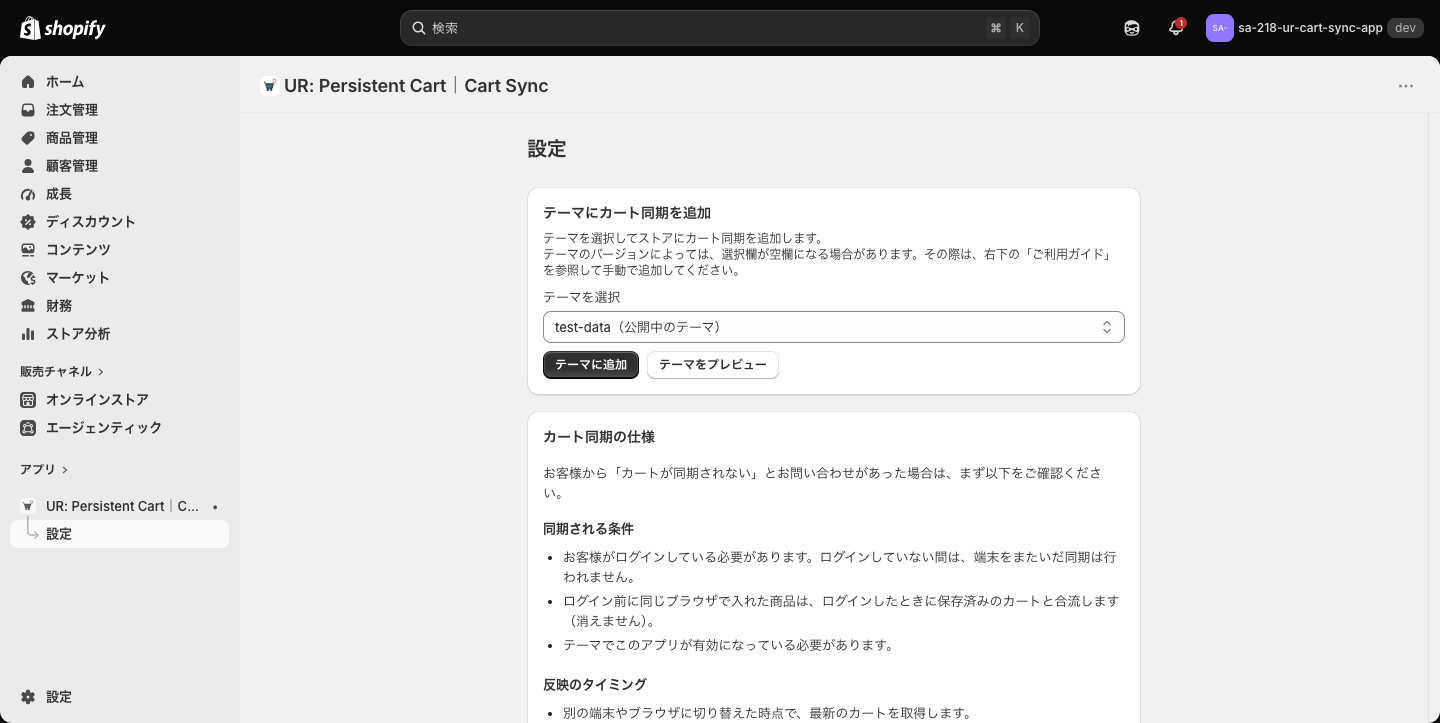This screenshot has height=723, width=1440.
Task: Click the エージェンティック icon
Action: click(28, 428)
